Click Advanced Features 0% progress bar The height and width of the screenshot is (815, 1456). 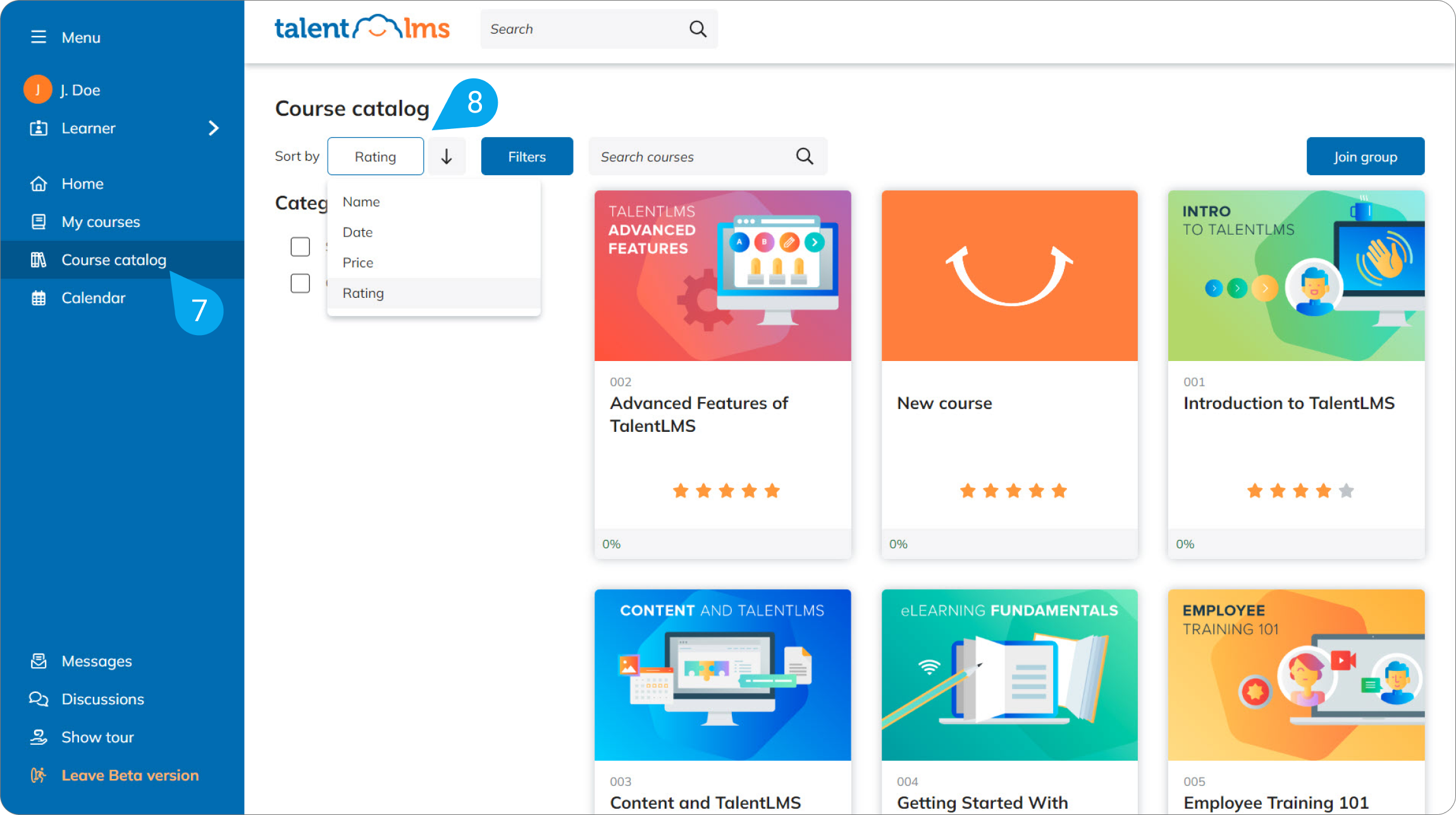(723, 544)
